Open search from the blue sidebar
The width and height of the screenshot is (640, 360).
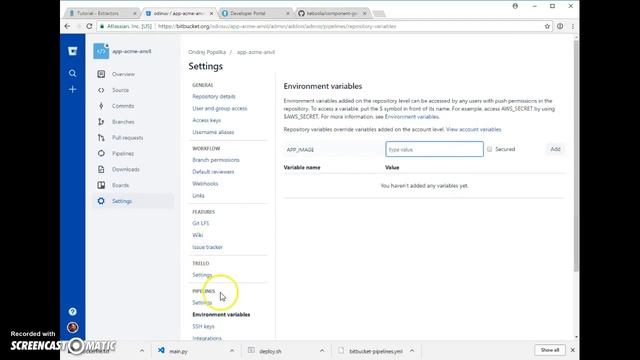pyautogui.click(x=73, y=73)
